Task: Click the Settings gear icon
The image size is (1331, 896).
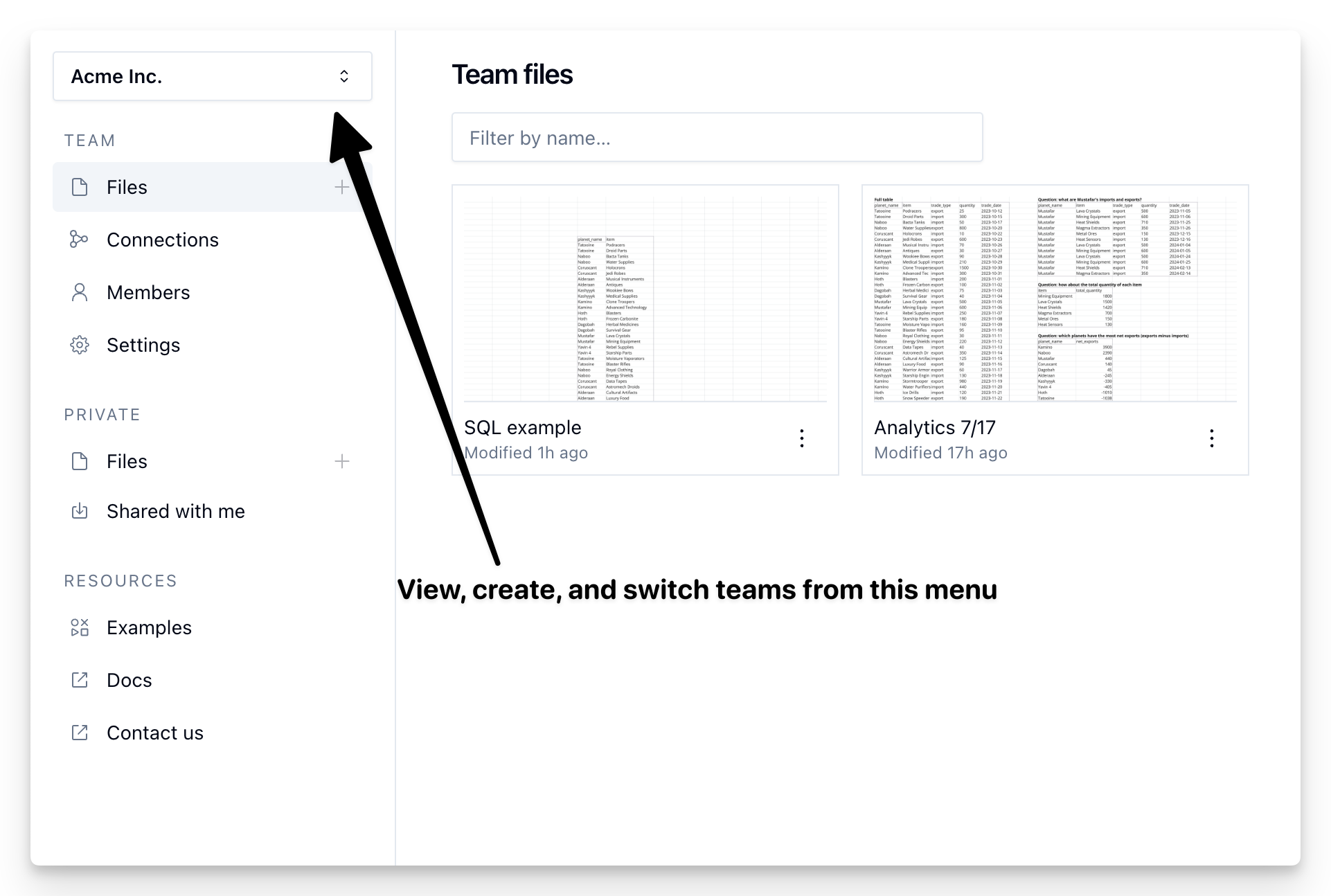Action: 80,345
